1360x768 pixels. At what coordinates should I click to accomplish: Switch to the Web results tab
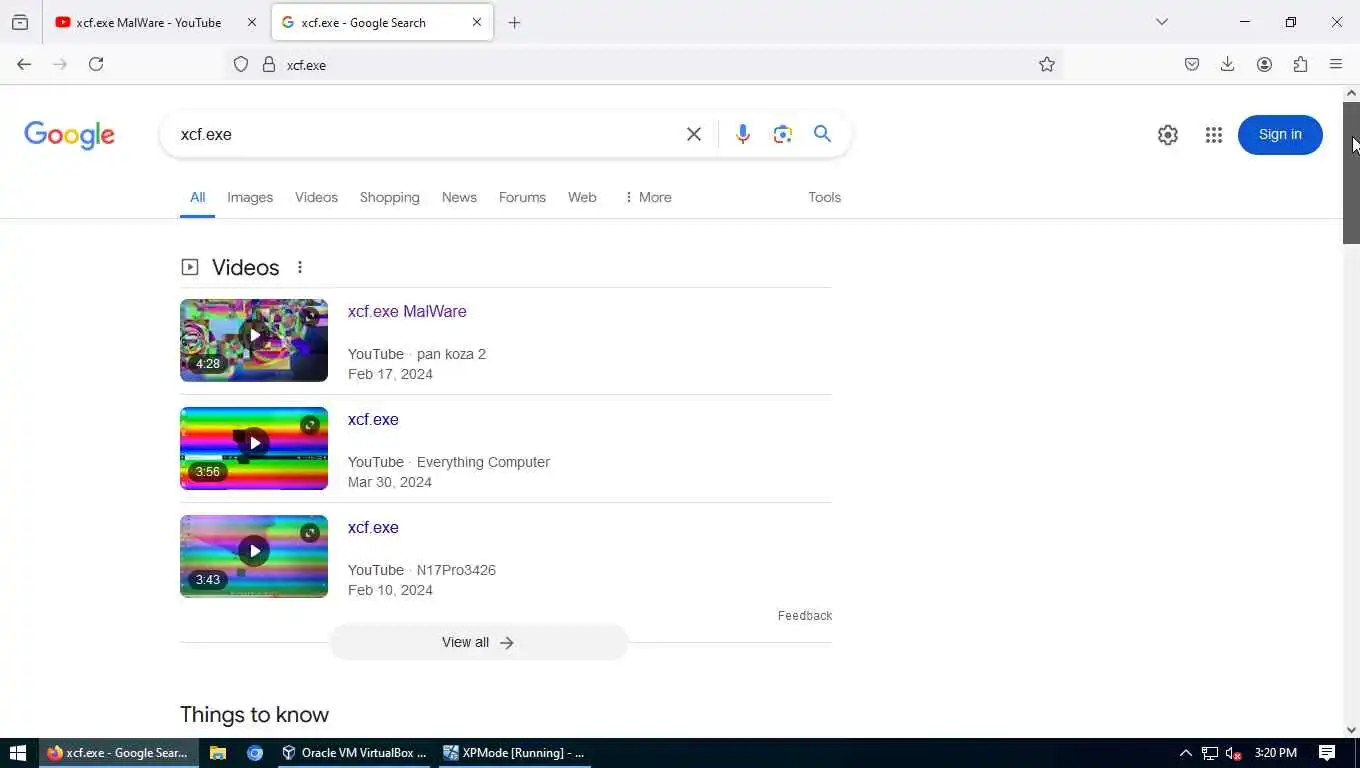[582, 198]
